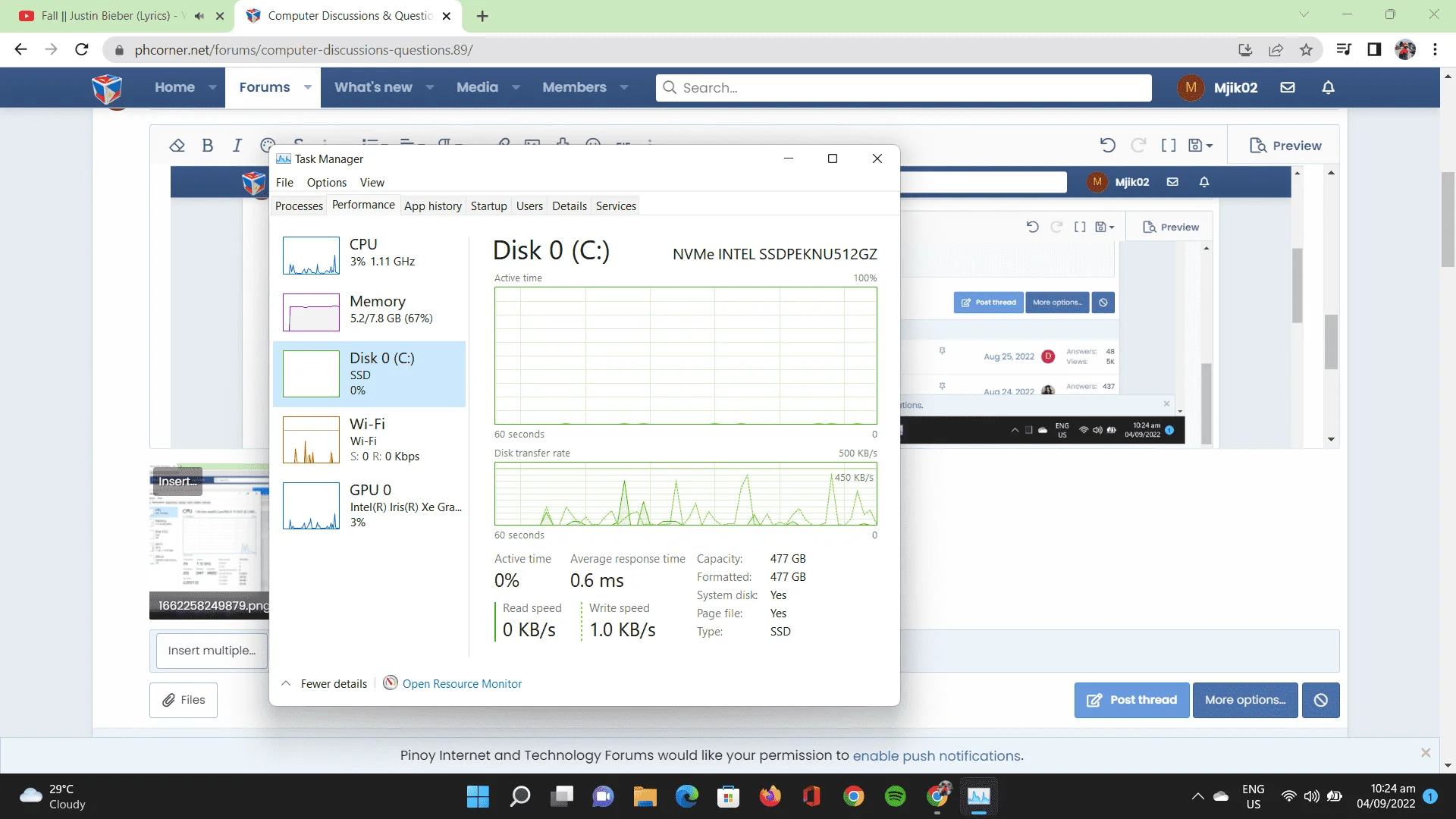Toggle bold formatting in the editor
The image size is (1456, 819).
coord(208,146)
